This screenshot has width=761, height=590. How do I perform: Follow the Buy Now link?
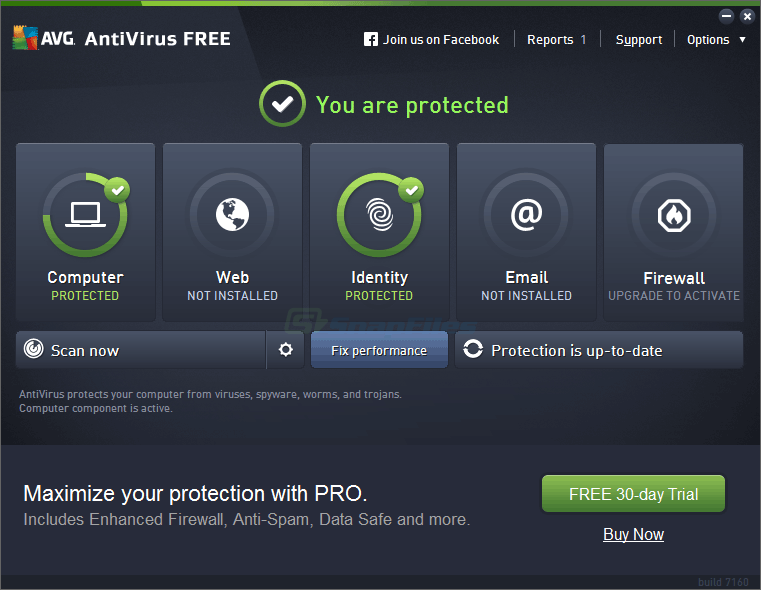click(633, 534)
